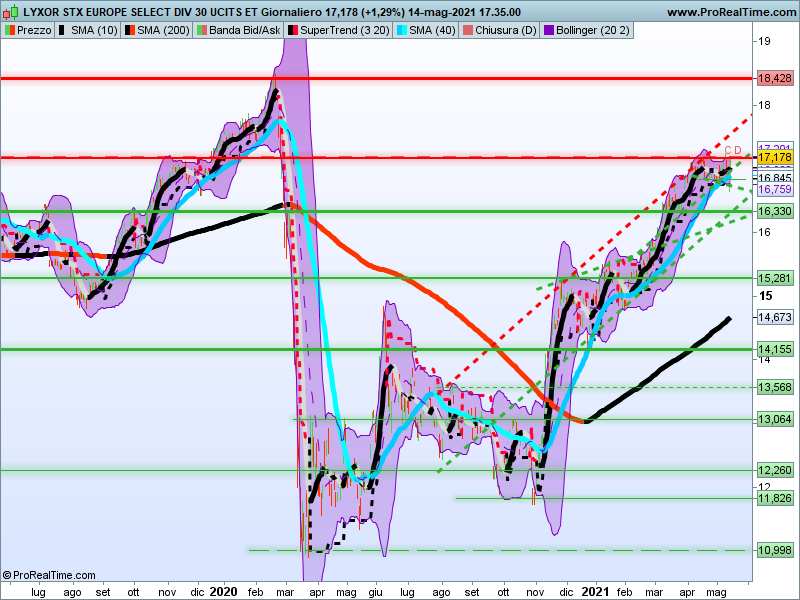Screen dimensions: 800x600
Task: Click the candlestick icon beside the LYXOR title
Action: [x=10, y=11]
